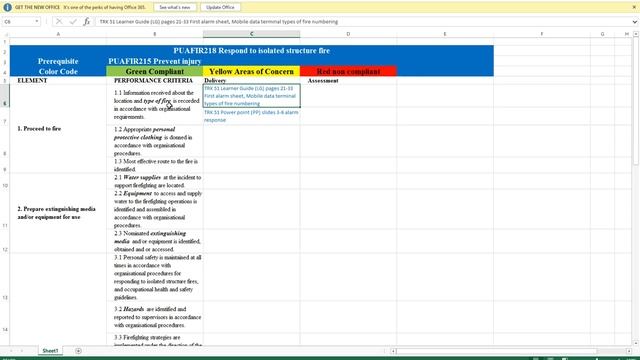640x360 pixels.
Task: Click the info icon in the Office banner
Action: coord(7,7)
